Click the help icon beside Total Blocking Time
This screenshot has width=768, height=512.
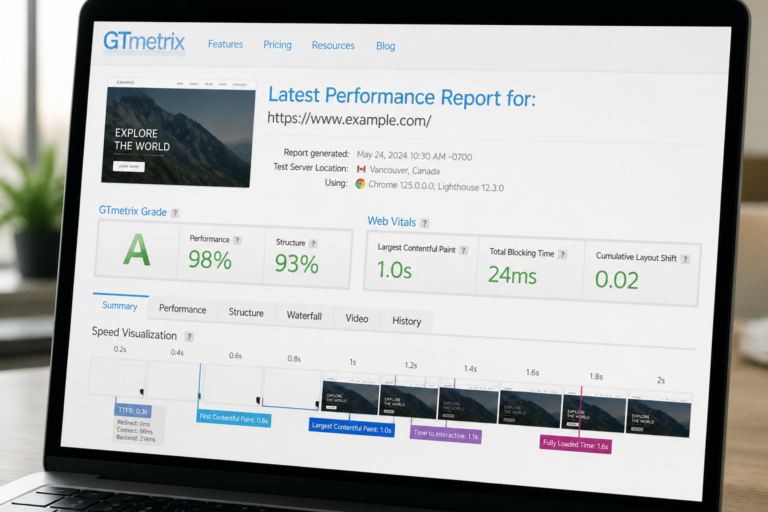[563, 254]
